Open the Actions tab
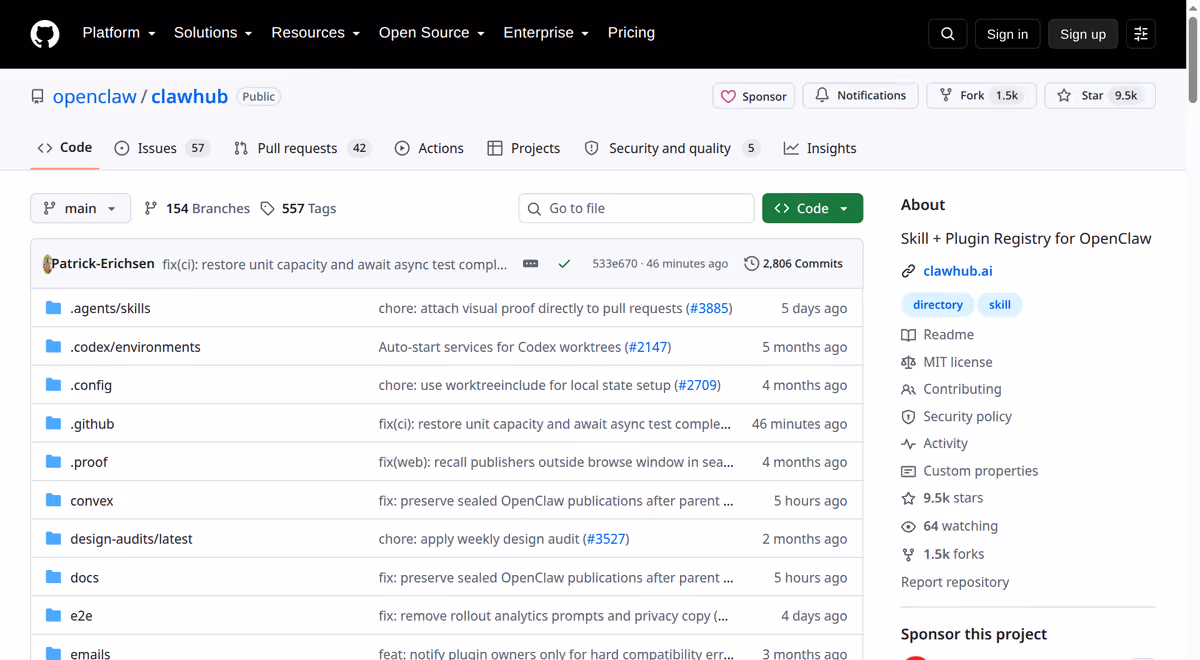Screen dimensions: 1200x660 tap(429, 148)
